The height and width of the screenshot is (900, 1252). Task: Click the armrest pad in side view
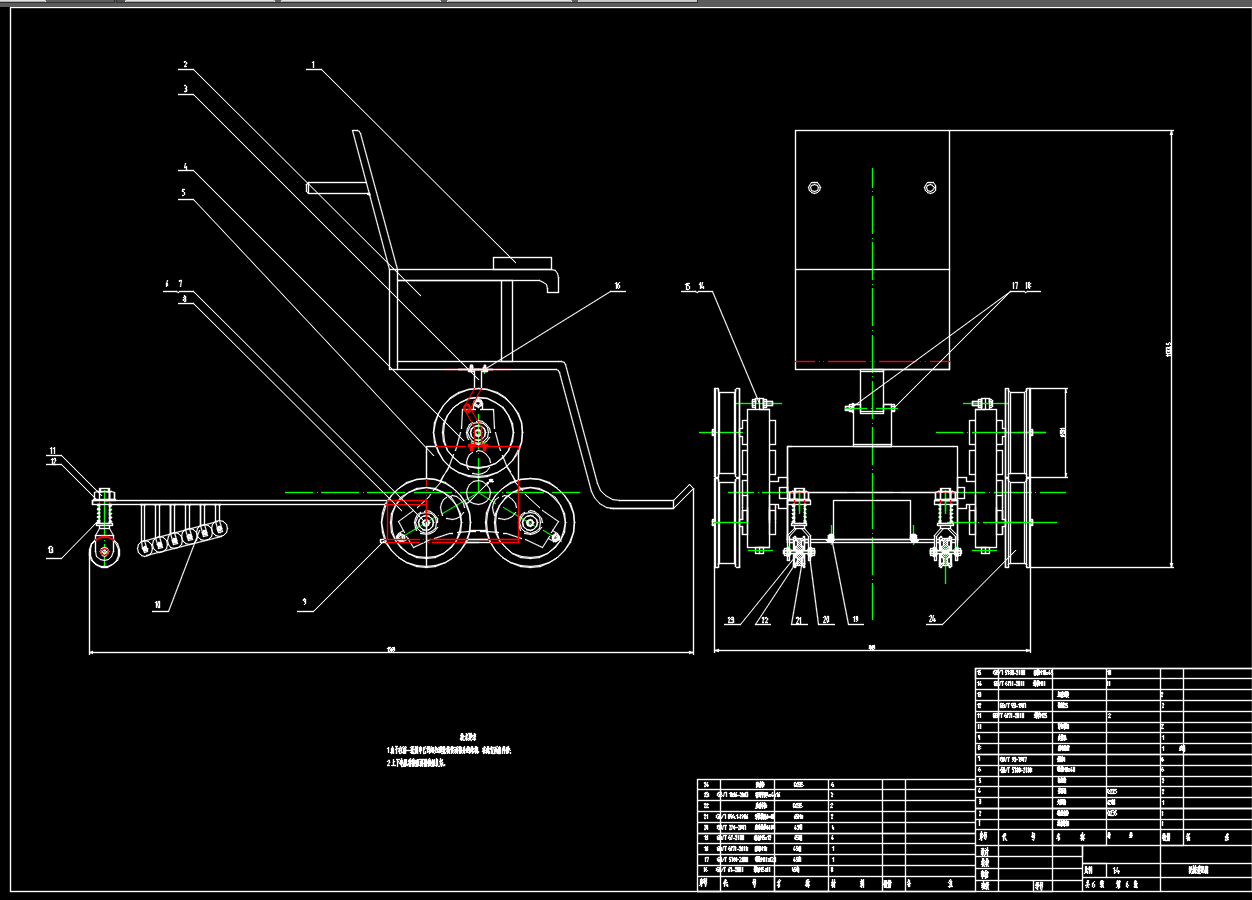coord(520,262)
